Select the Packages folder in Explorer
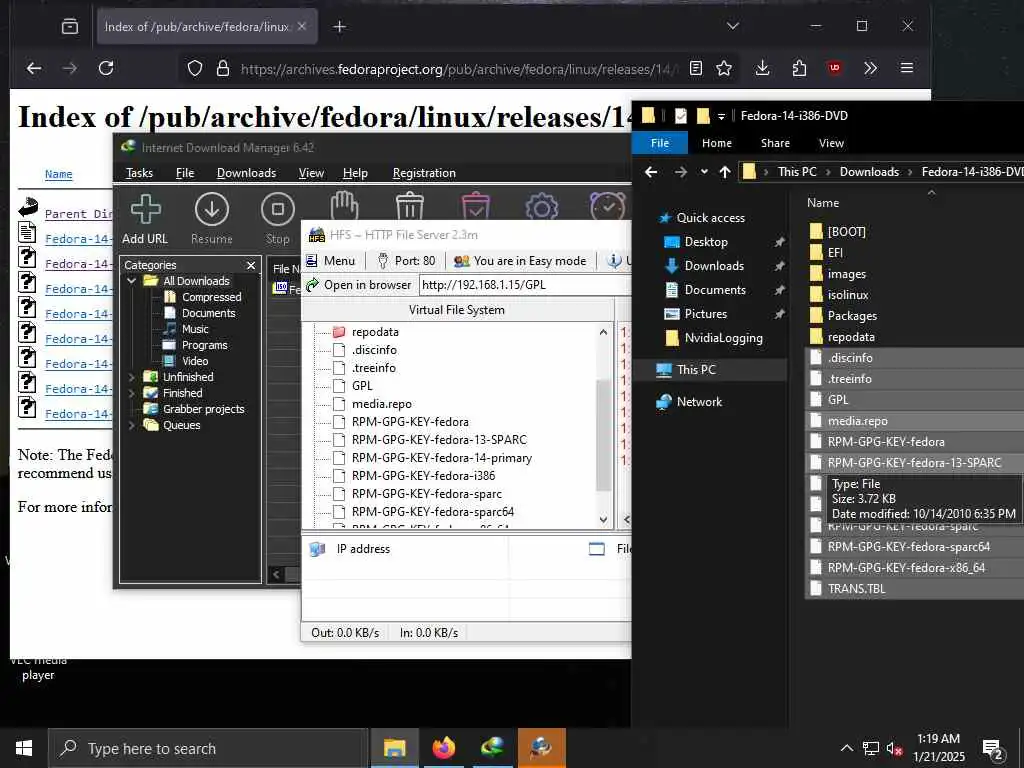Viewport: 1024px width, 768px height. 852,316
